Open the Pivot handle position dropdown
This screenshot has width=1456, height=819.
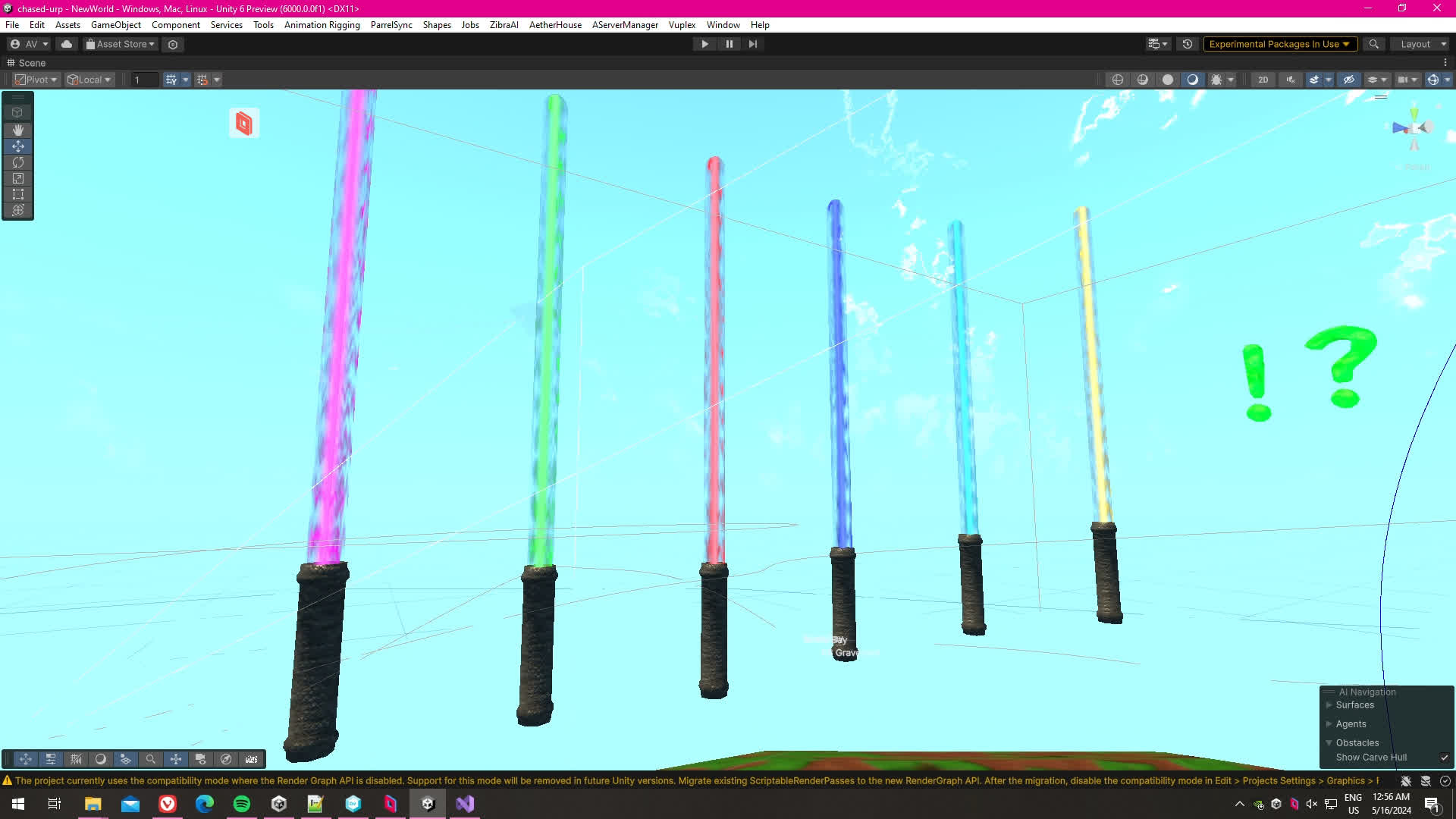(x=36, y=80)
